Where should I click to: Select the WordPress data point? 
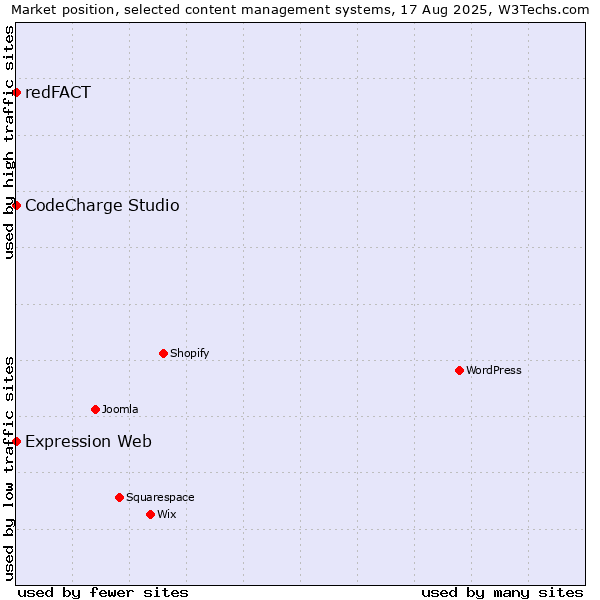tap(460, 370)
